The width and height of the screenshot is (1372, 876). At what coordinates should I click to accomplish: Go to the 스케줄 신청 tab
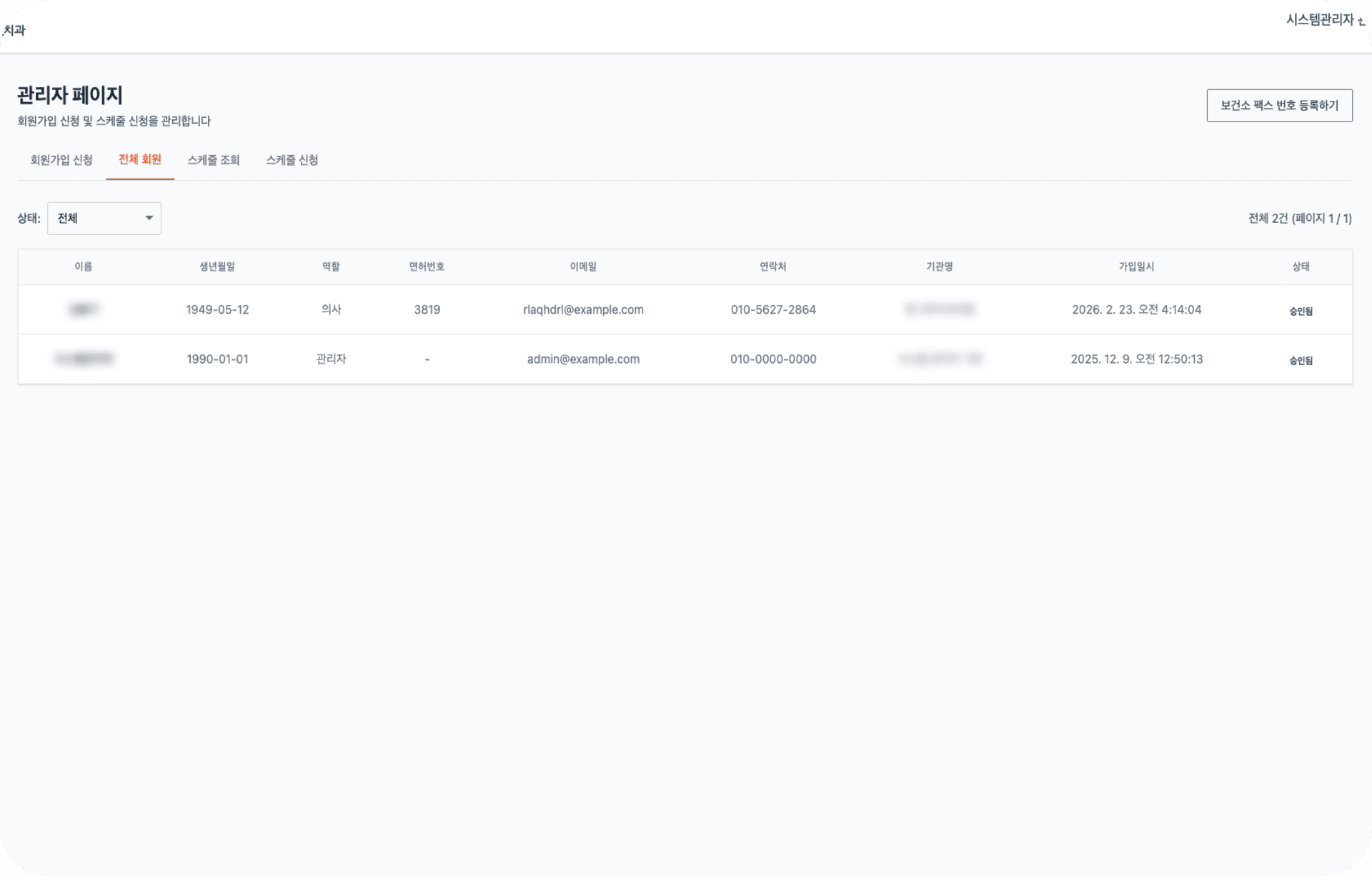[x=292, y=160]
